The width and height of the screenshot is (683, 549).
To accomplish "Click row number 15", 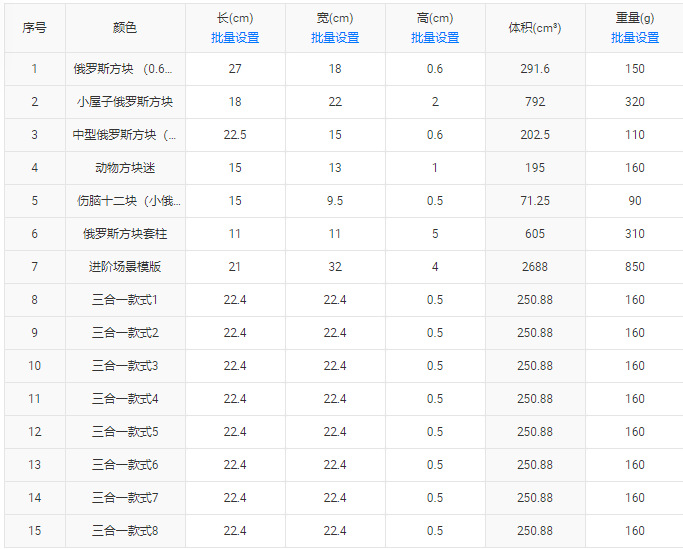I will point(35,531).
